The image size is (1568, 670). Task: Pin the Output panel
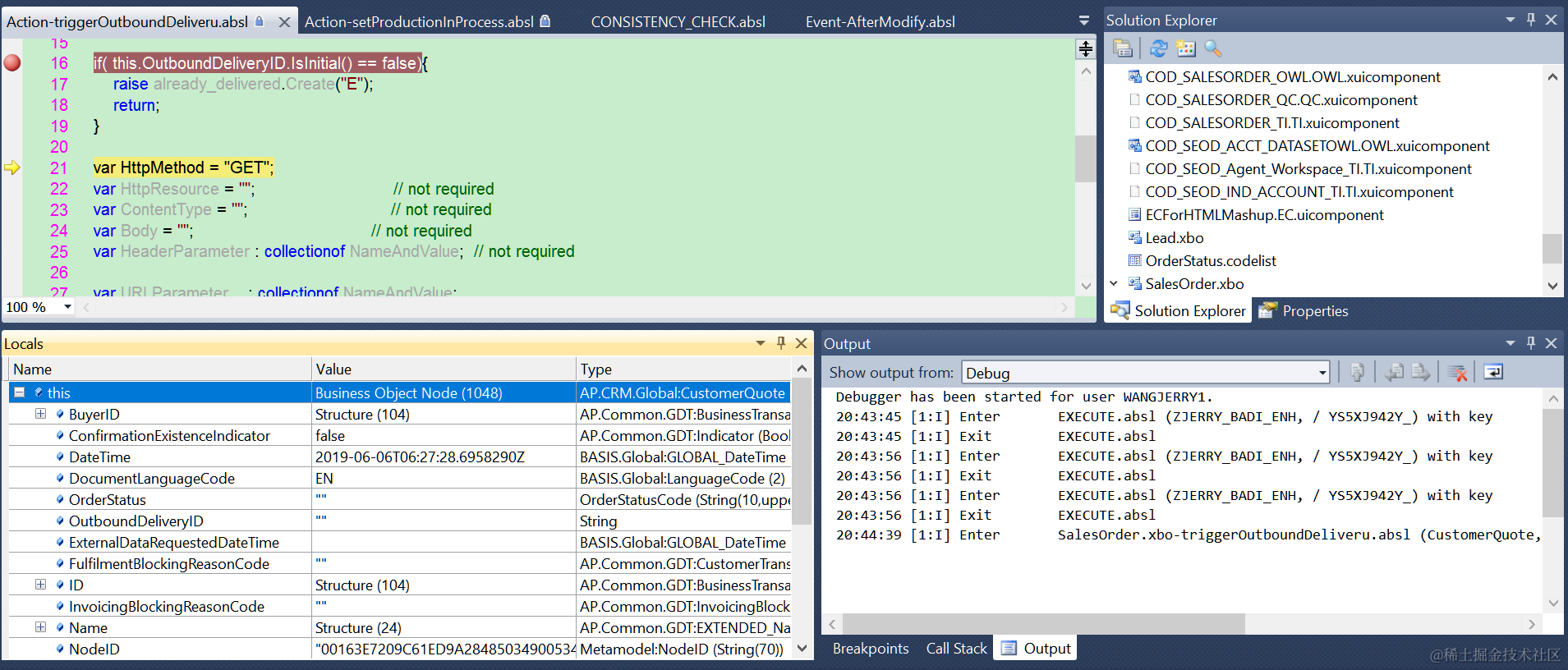(1531, 343)
